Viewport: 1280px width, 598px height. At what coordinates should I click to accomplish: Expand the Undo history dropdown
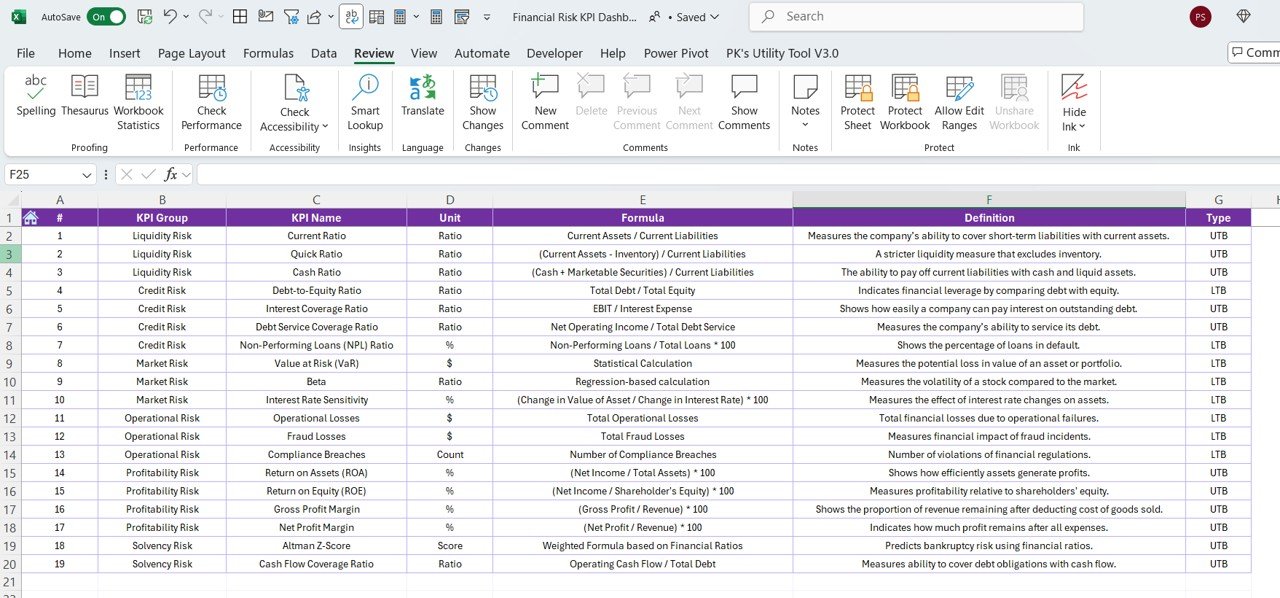pos(186,17)
